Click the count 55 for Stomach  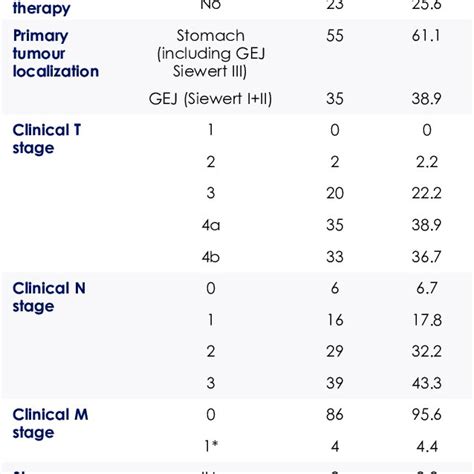335,36
